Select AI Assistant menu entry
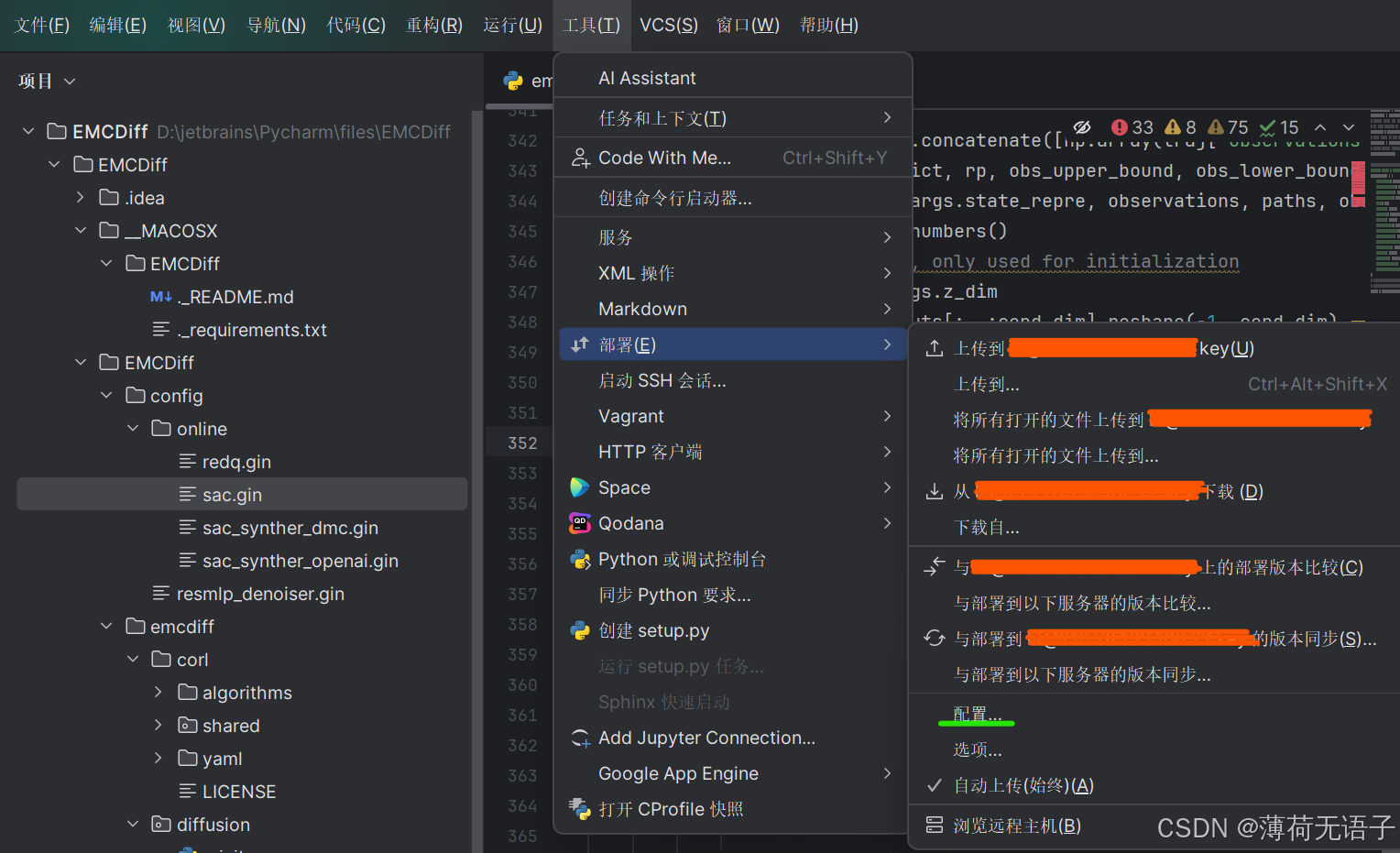The width and height of the screenshot is (1400, 853). pos(733,78)
